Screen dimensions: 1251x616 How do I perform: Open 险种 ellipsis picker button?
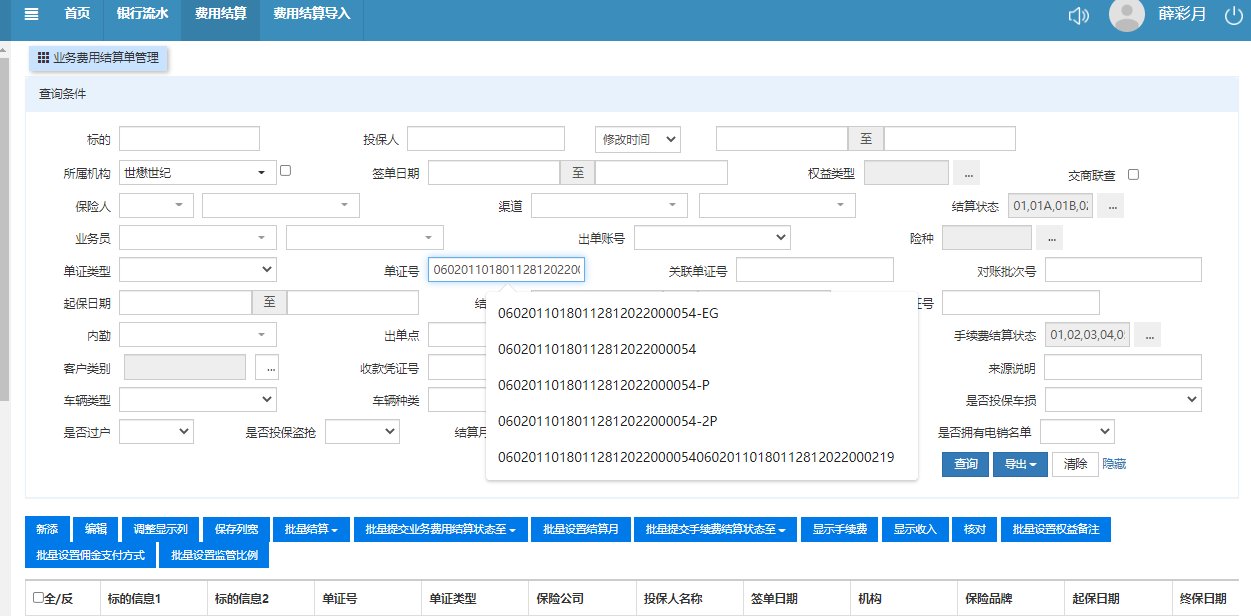coord(1049,238)
